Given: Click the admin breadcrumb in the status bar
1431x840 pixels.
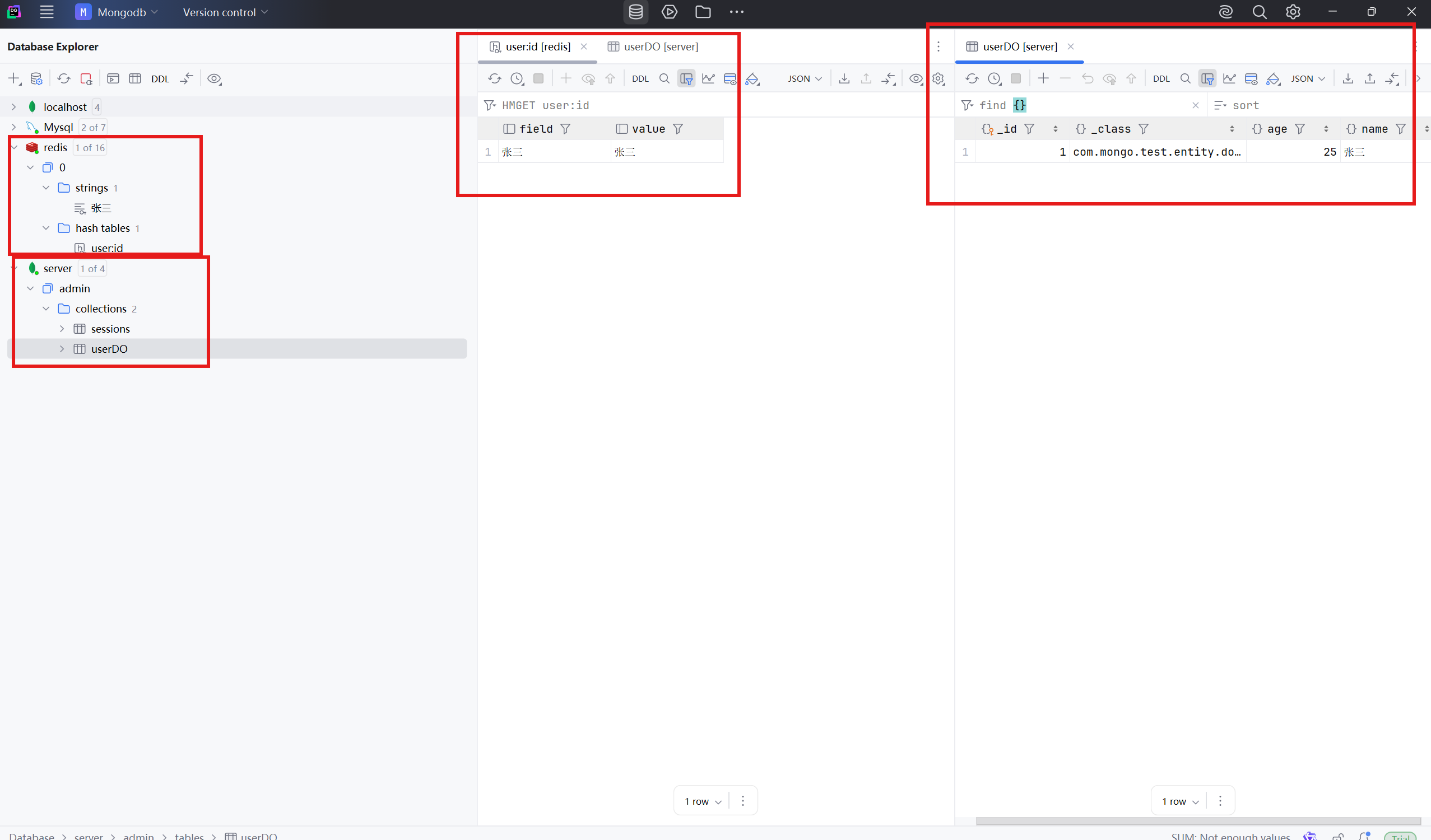Looking at the screenshot, I should (138, 836).
